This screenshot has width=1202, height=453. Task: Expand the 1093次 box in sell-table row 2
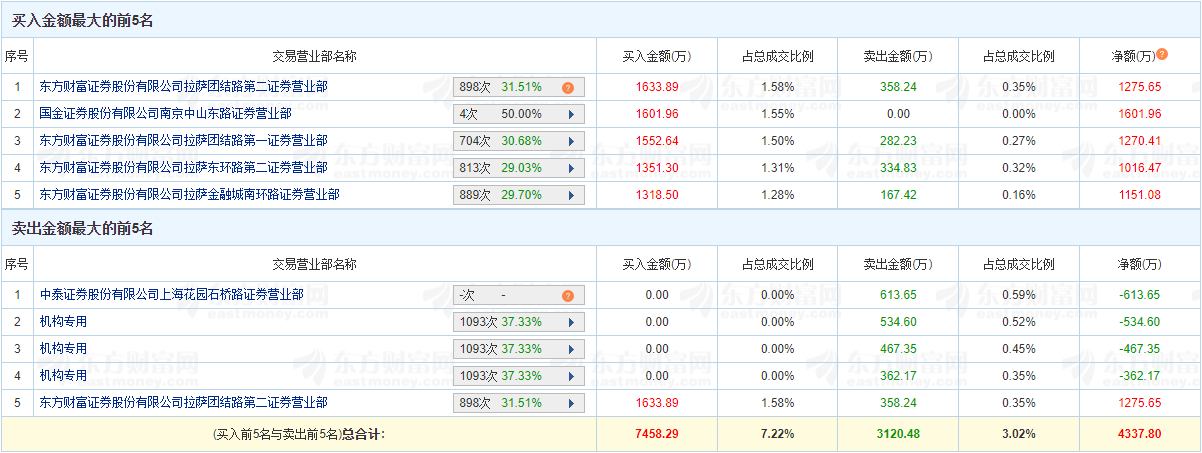tap(571, 322)
